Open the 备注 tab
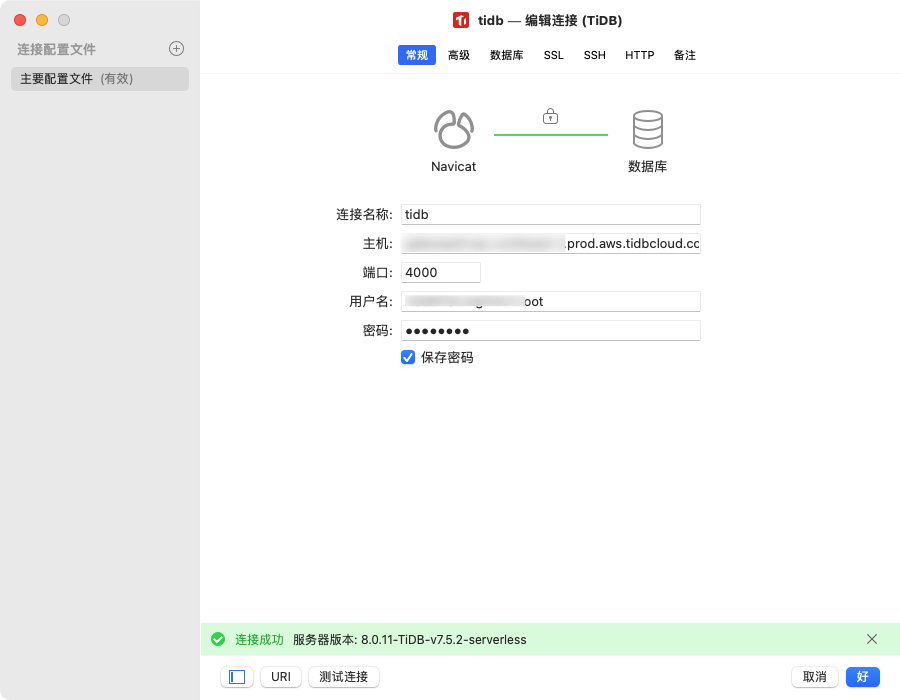Screen dimensions: 900x700 [x=685, y=55]
